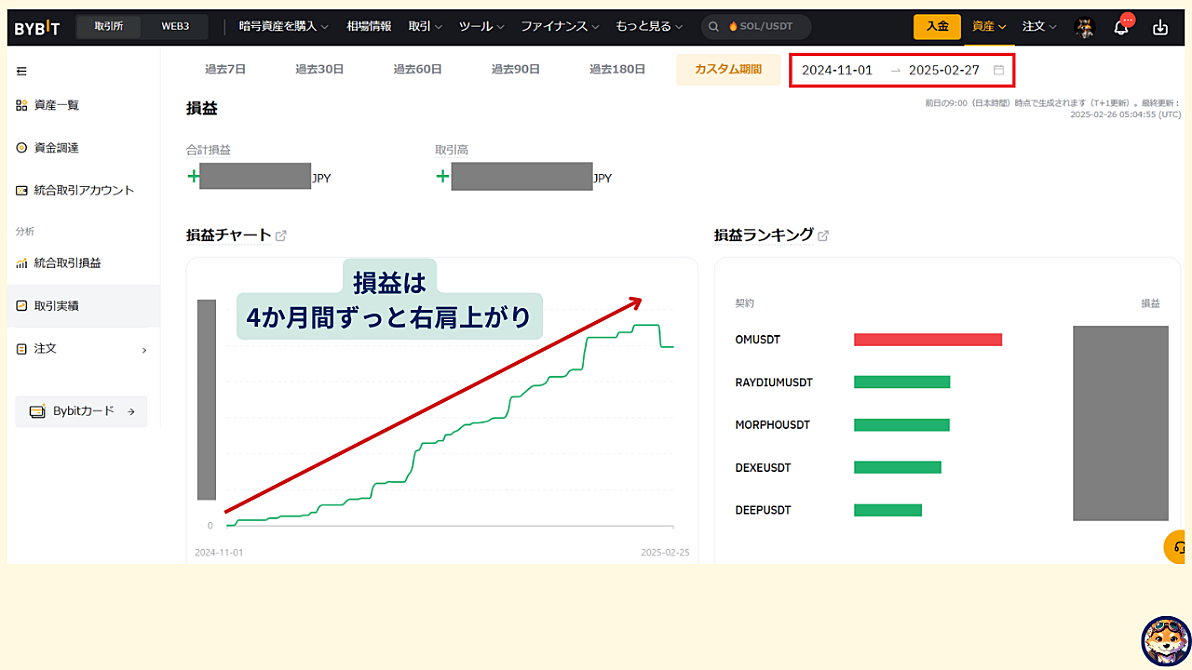Collapse the sidebar hamburger menu icon

pyautogui.click(x=21, y=71)
